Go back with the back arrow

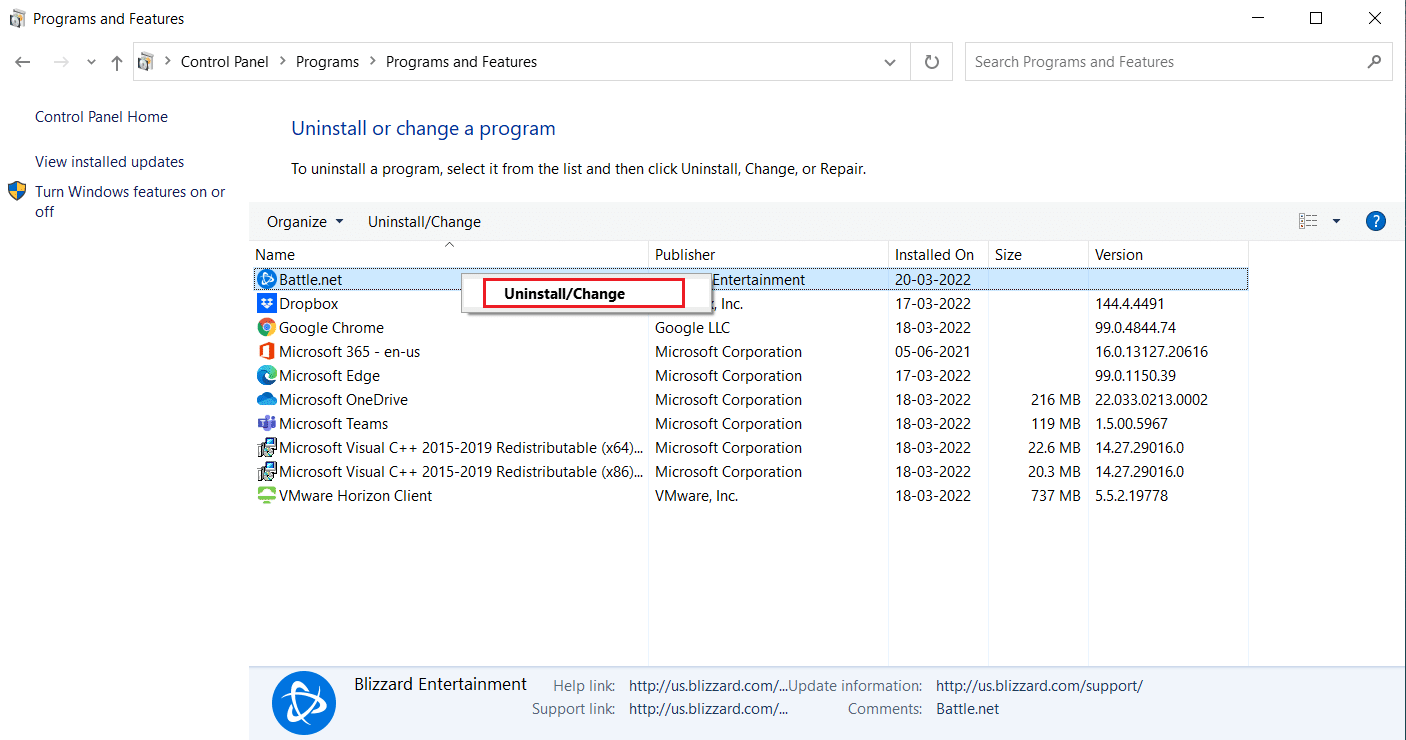point(23,62)
